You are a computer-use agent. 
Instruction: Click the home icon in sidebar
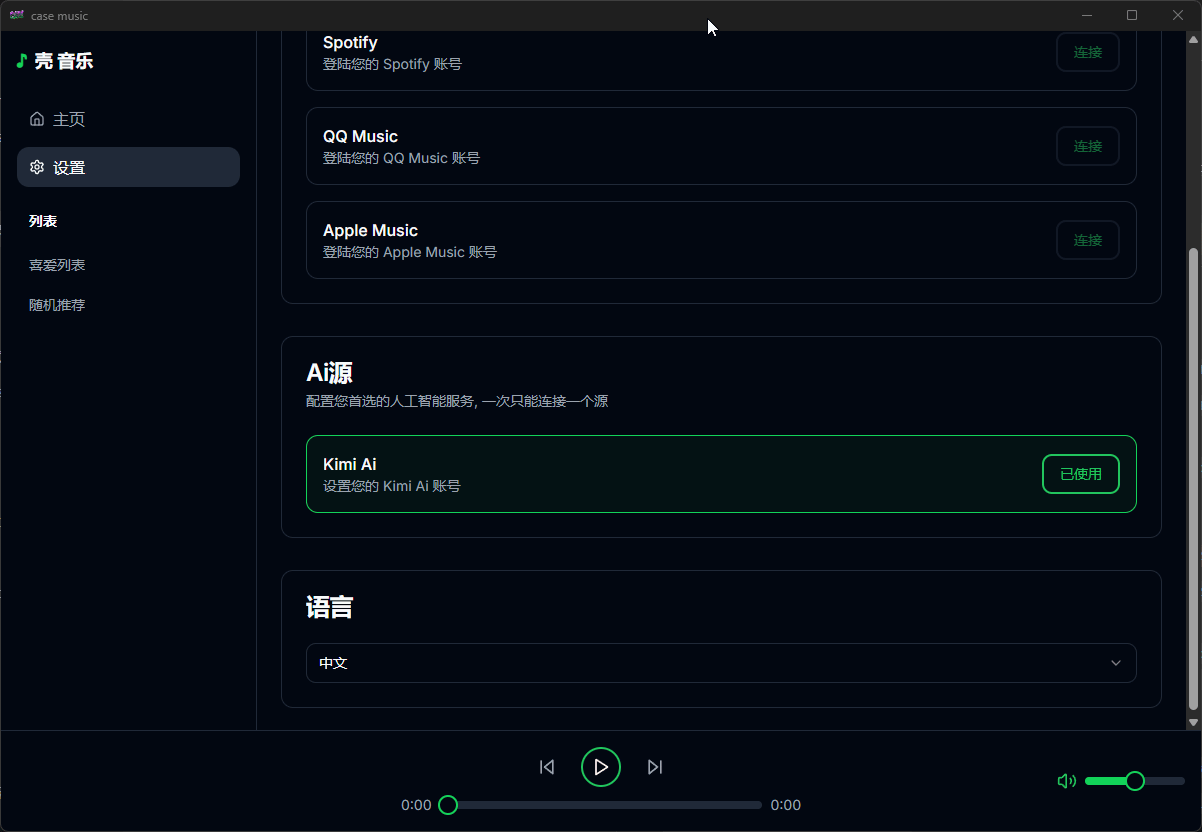coord(37,119)
